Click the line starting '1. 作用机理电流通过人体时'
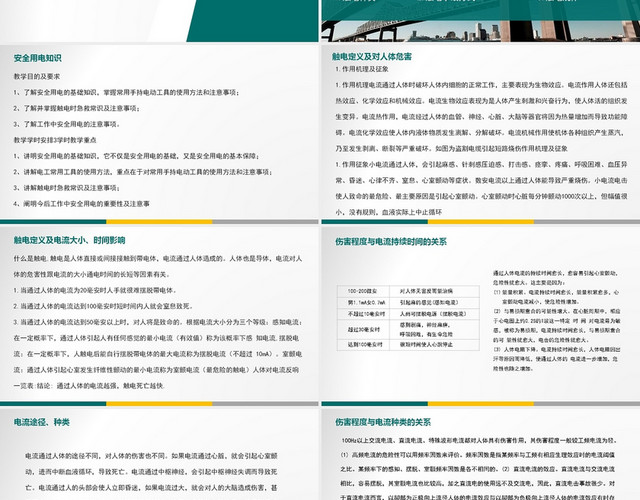Viewport: 640px width, 500px height. coord(481,85)
